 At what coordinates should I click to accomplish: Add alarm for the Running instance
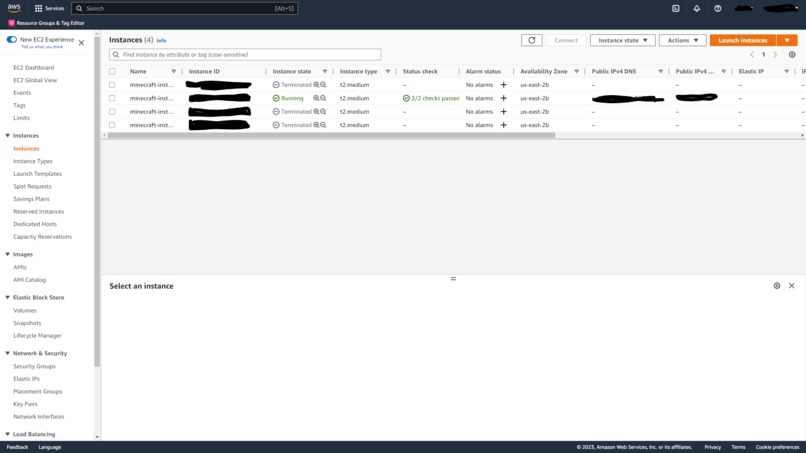pos(503,98)
